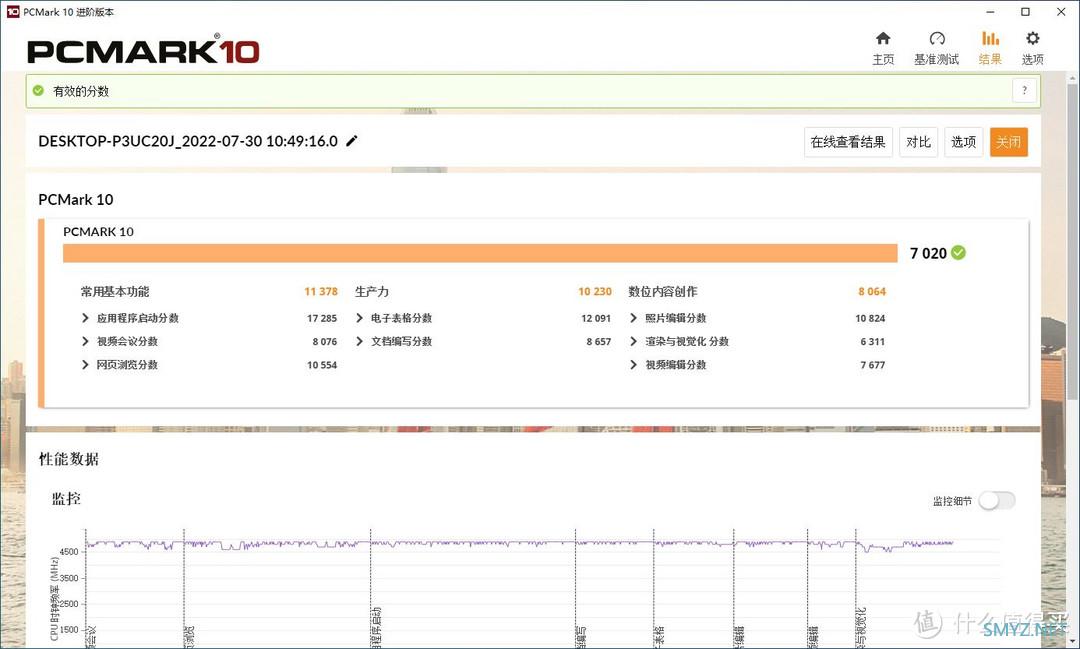Click the orange 关闭 button

click(x=1008, y=142)
